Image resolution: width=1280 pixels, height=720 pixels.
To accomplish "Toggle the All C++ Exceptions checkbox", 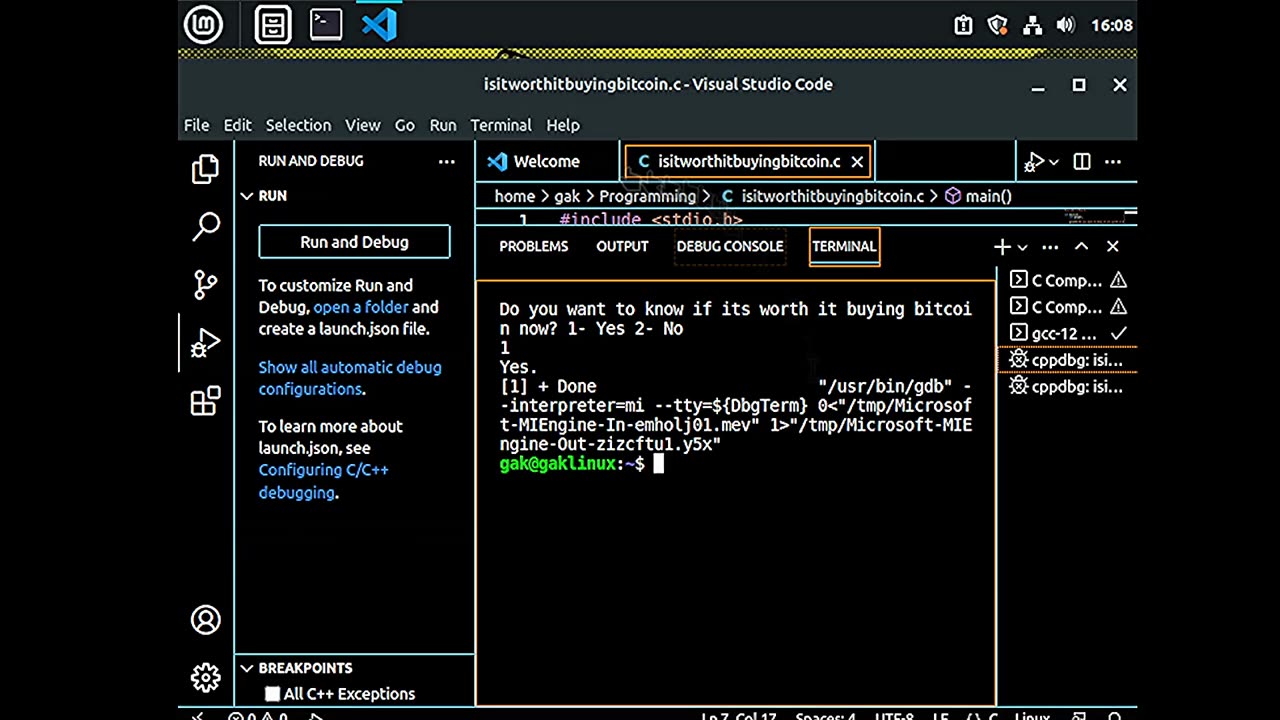I will (x=272, y=694).
